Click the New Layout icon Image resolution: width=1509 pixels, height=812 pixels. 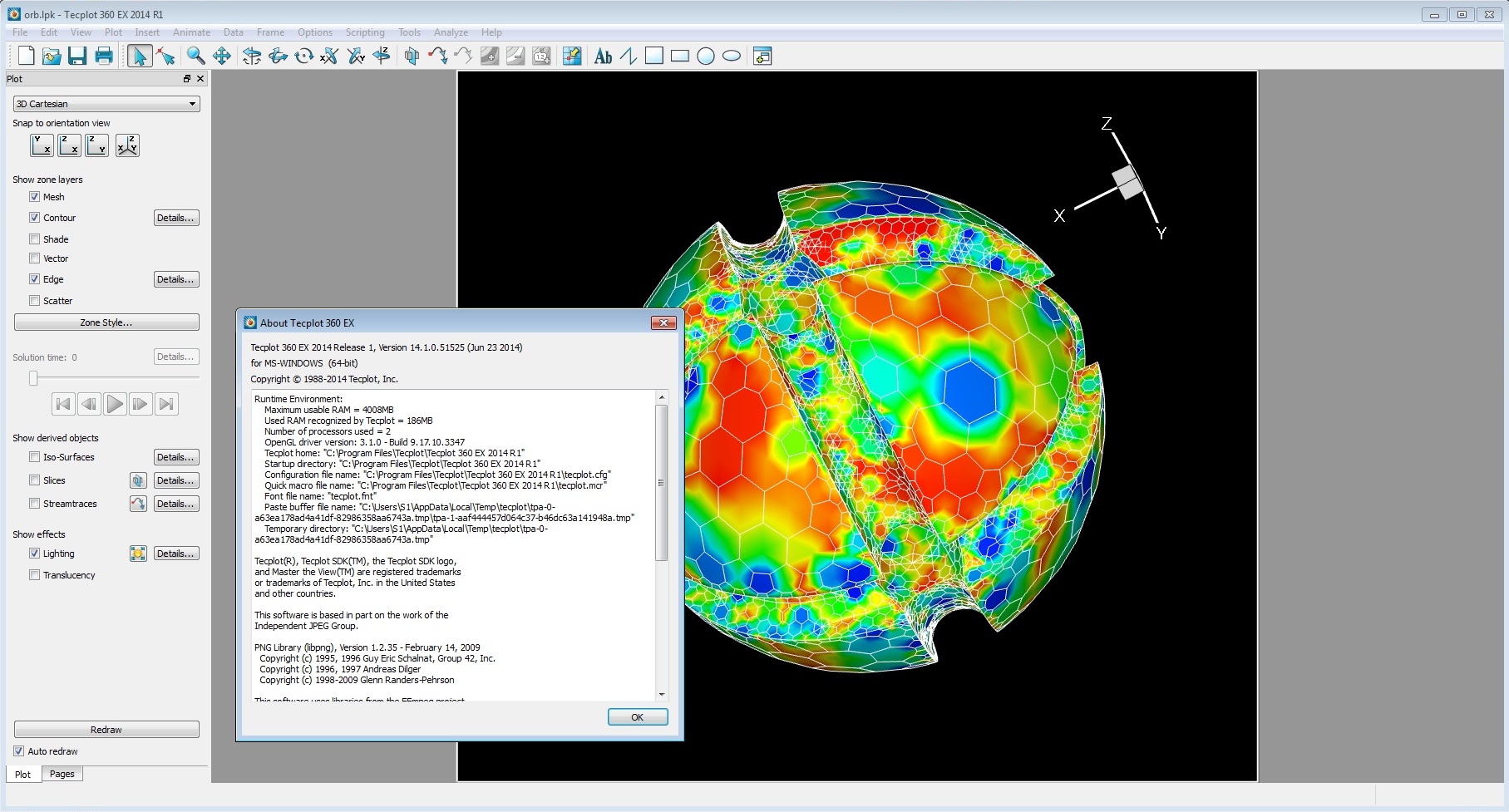tap(26, 56)
